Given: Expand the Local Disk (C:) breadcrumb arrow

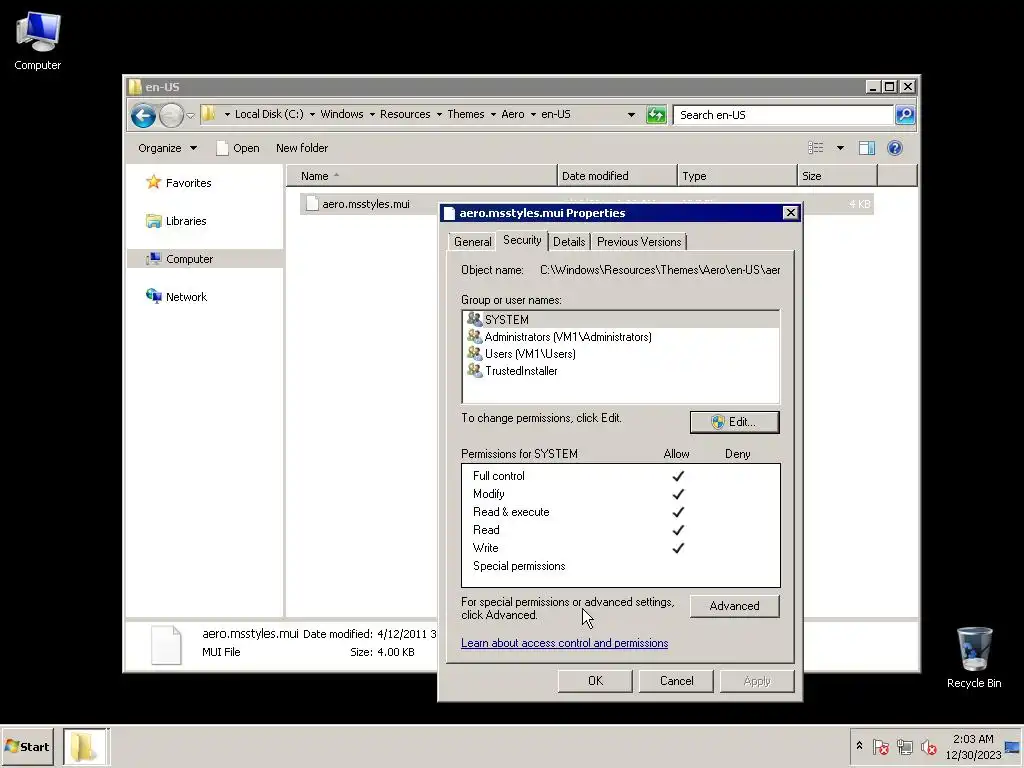Looking at the screenshot, I should pyautogui.click(x=312, y=114).
